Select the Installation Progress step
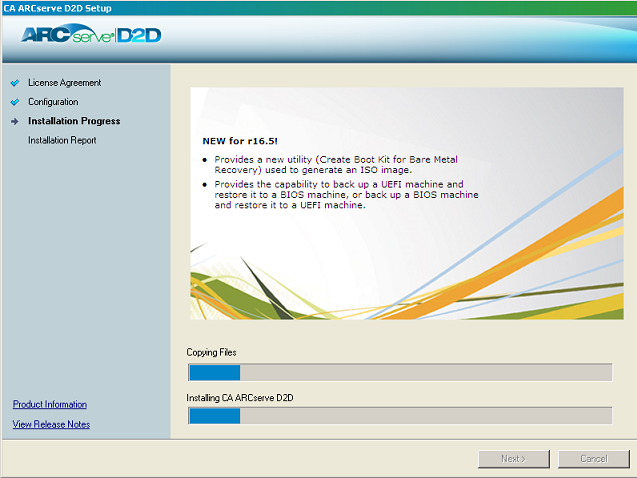 [74, 121]
